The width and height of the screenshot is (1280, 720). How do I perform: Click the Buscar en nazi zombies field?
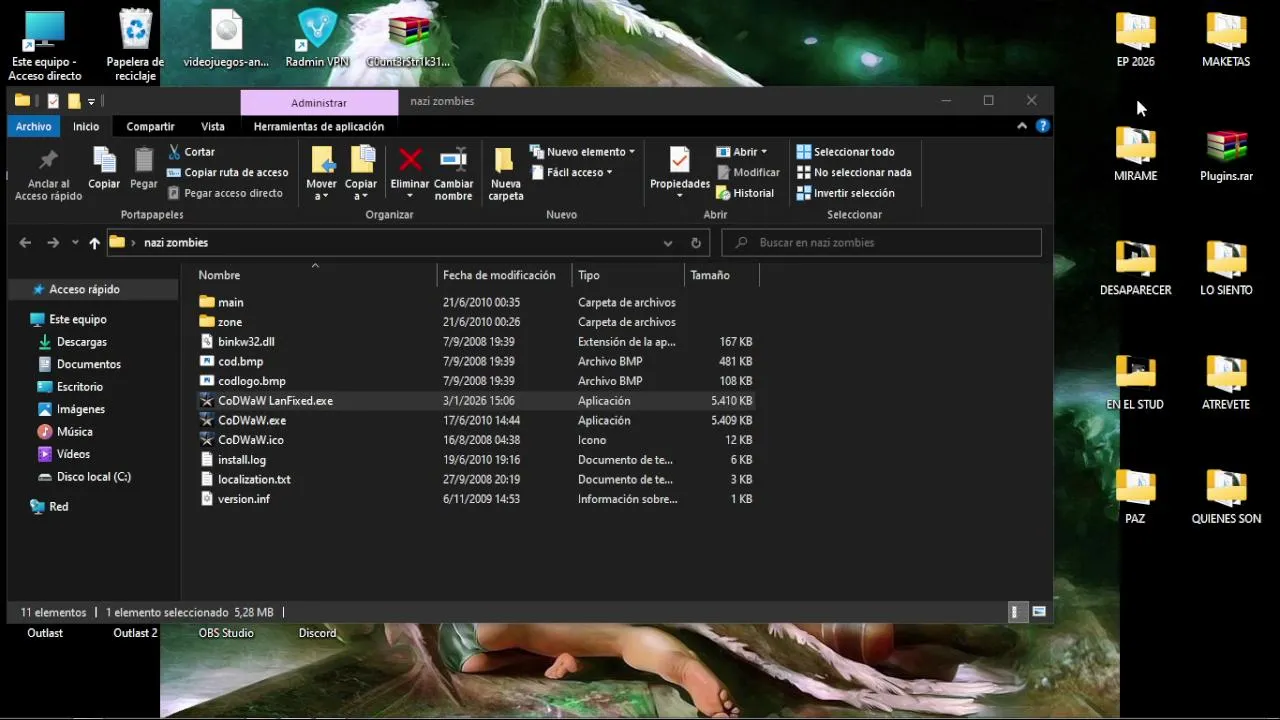pyautogui.click(x=881, y=242)
